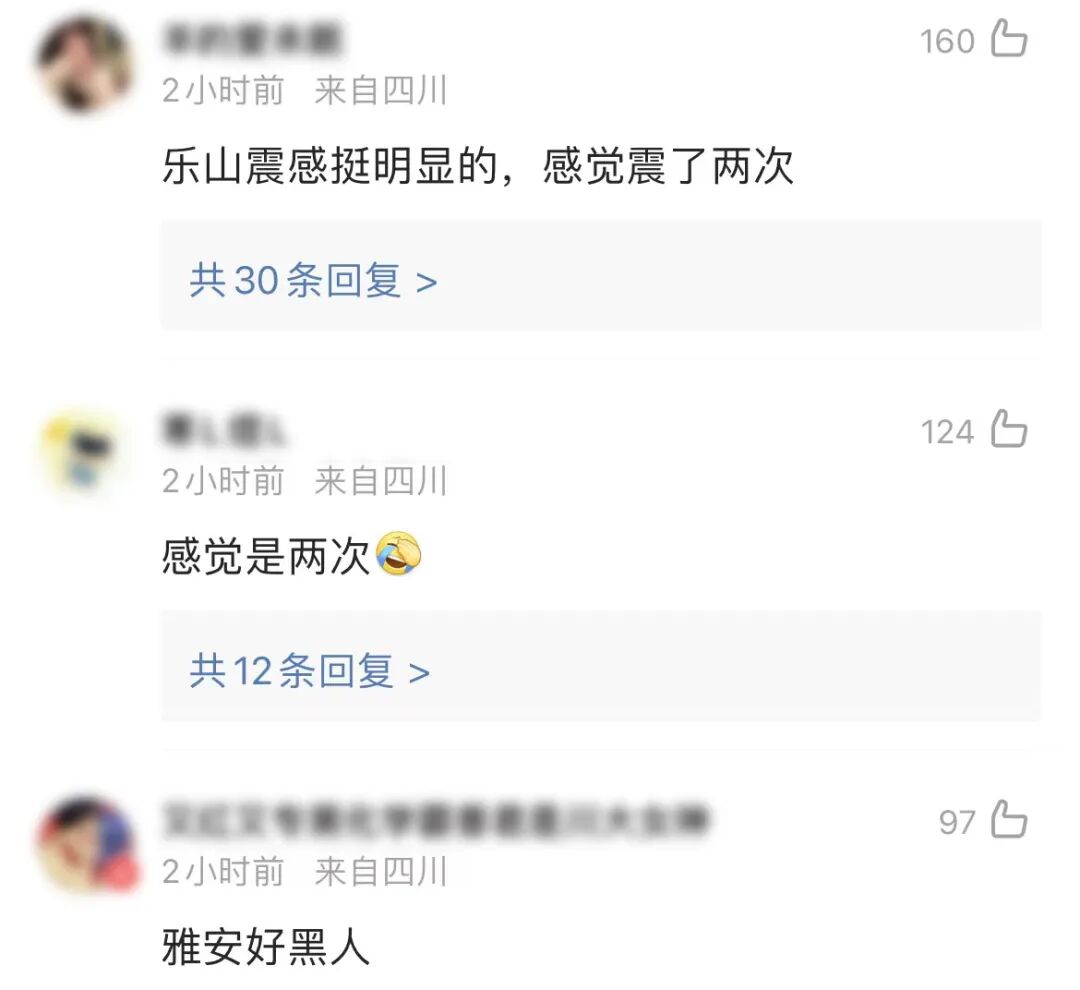Tap the 124 like count number
This screenshot has height=990, width=1080.
[x=947, y=432]
